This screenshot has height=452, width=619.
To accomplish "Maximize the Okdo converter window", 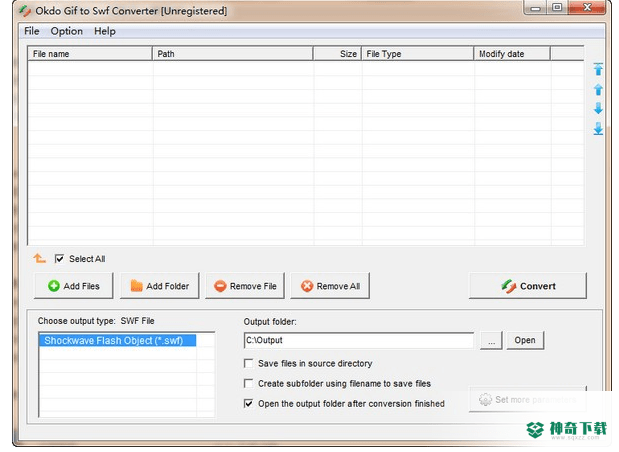I will [x=557, y=8].
